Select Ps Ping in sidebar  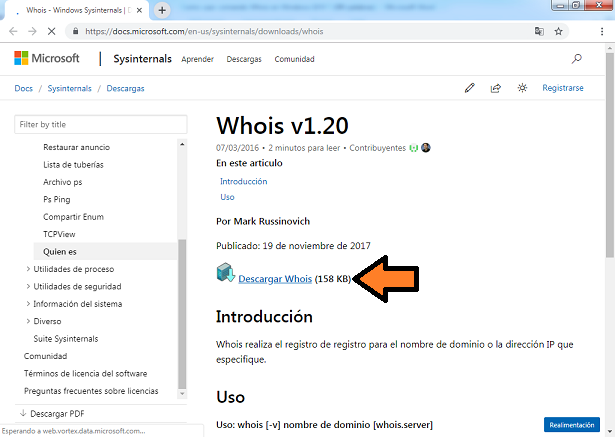(57, 199)
